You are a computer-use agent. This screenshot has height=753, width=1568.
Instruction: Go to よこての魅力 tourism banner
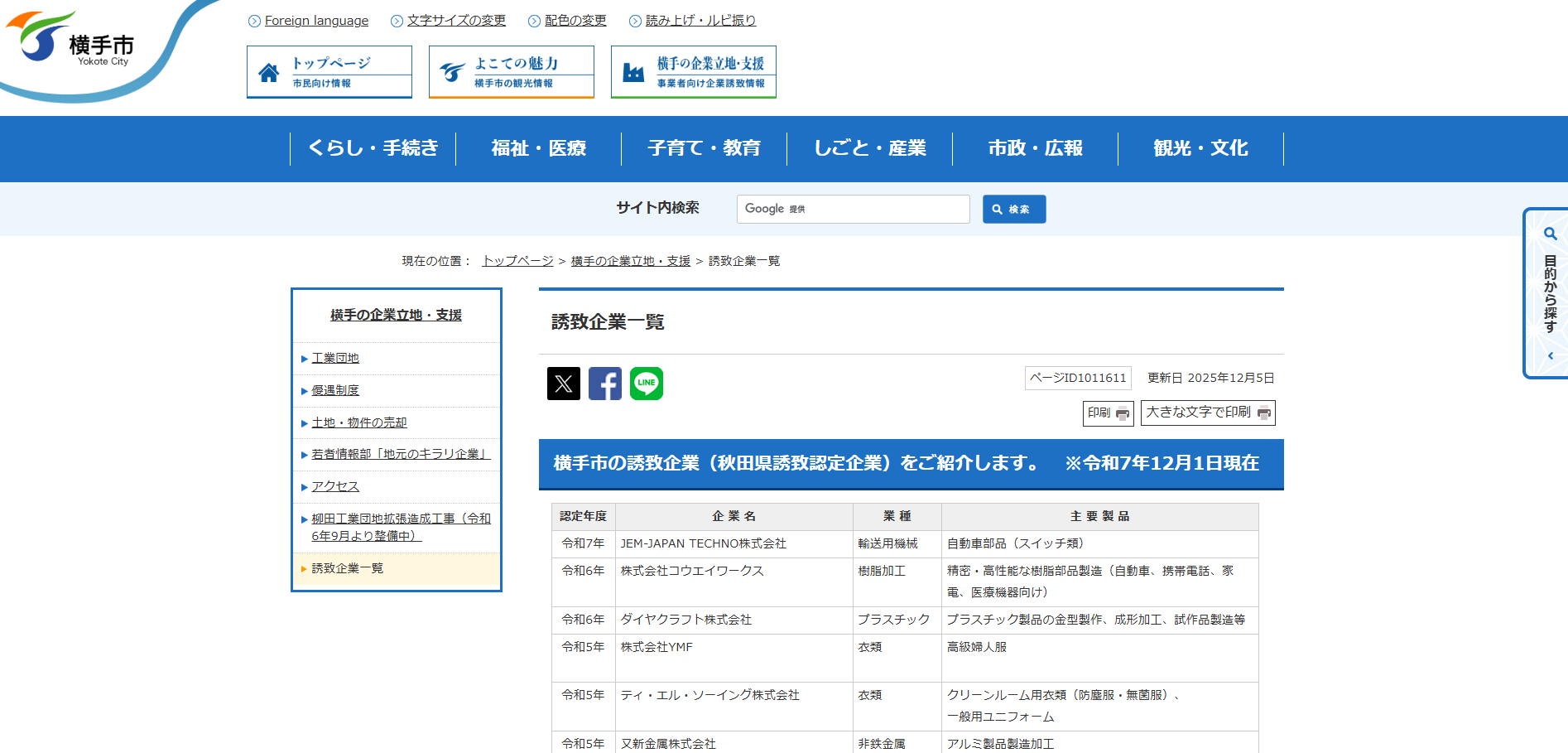pos(512,72)
